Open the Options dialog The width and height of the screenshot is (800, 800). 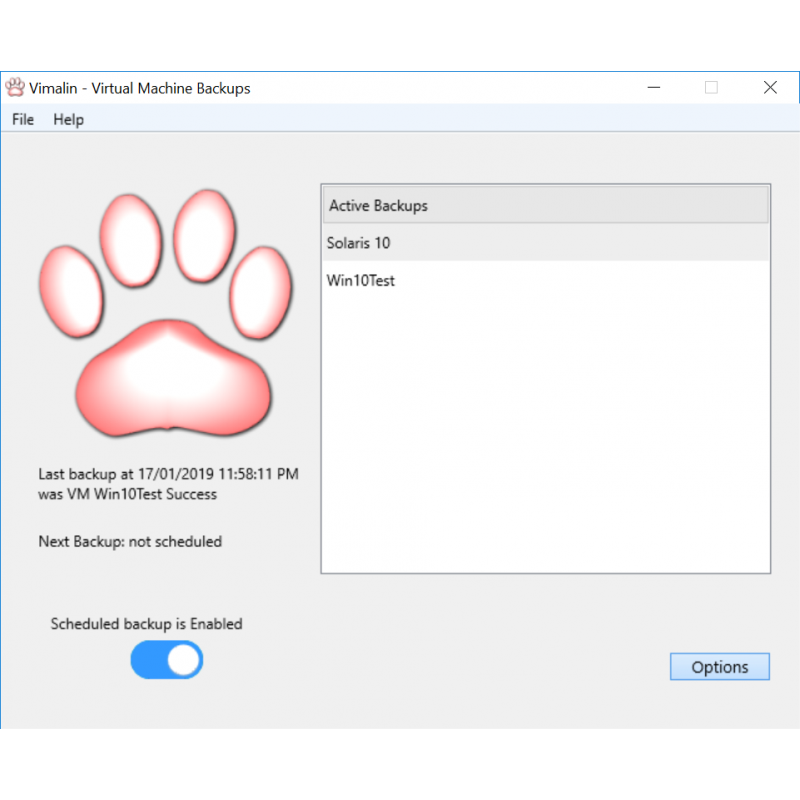click(x=719, y=667)
